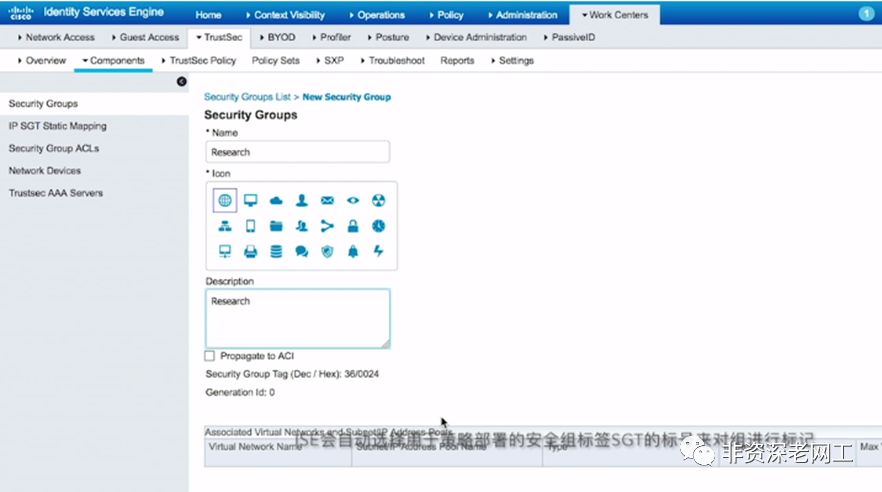Open the Troubleshoot menu
The width and height of the screenshot is (882, 492).
click(x=393, y=61)
